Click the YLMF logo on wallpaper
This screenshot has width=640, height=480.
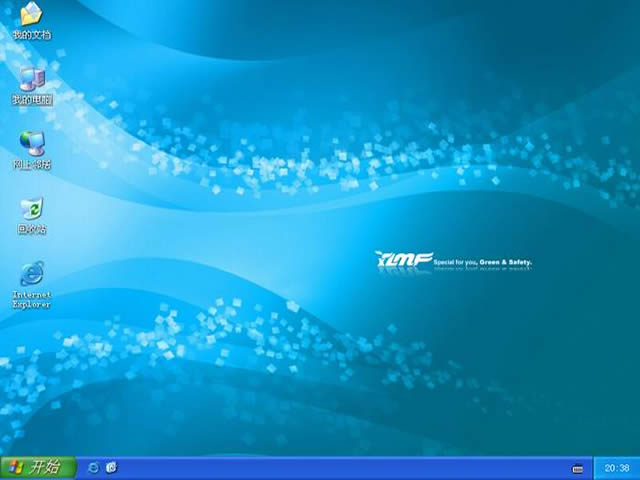click(x=403, y=262)
